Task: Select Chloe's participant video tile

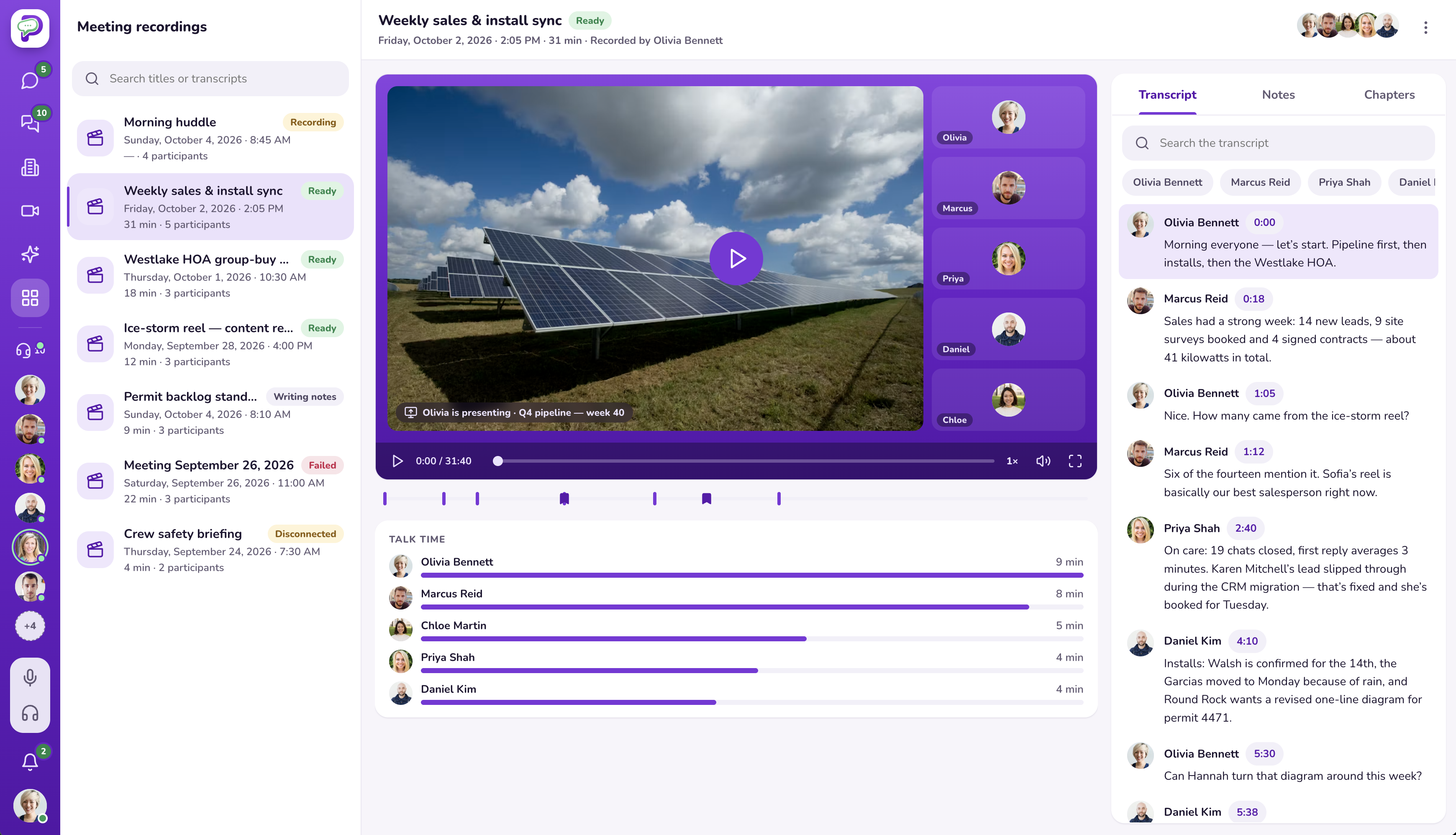Action: point(1007,400)
